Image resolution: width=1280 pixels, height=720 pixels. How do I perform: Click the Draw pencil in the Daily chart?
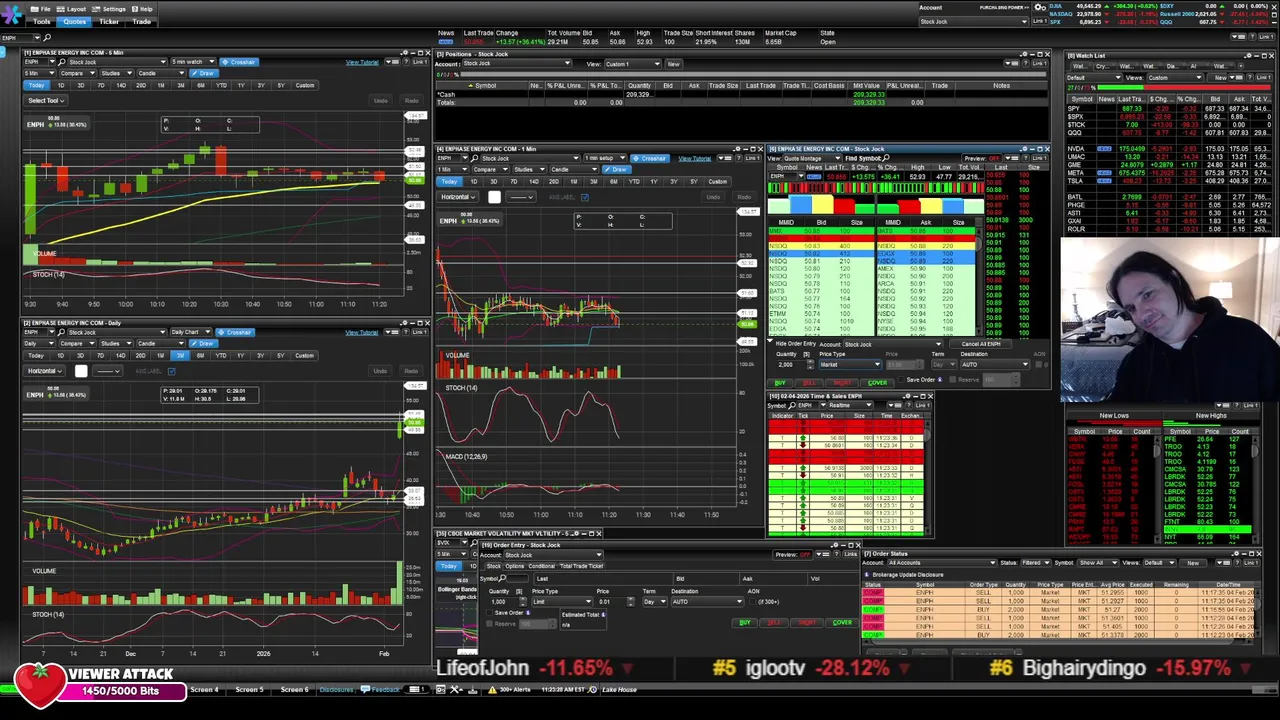tap(205, 343)
